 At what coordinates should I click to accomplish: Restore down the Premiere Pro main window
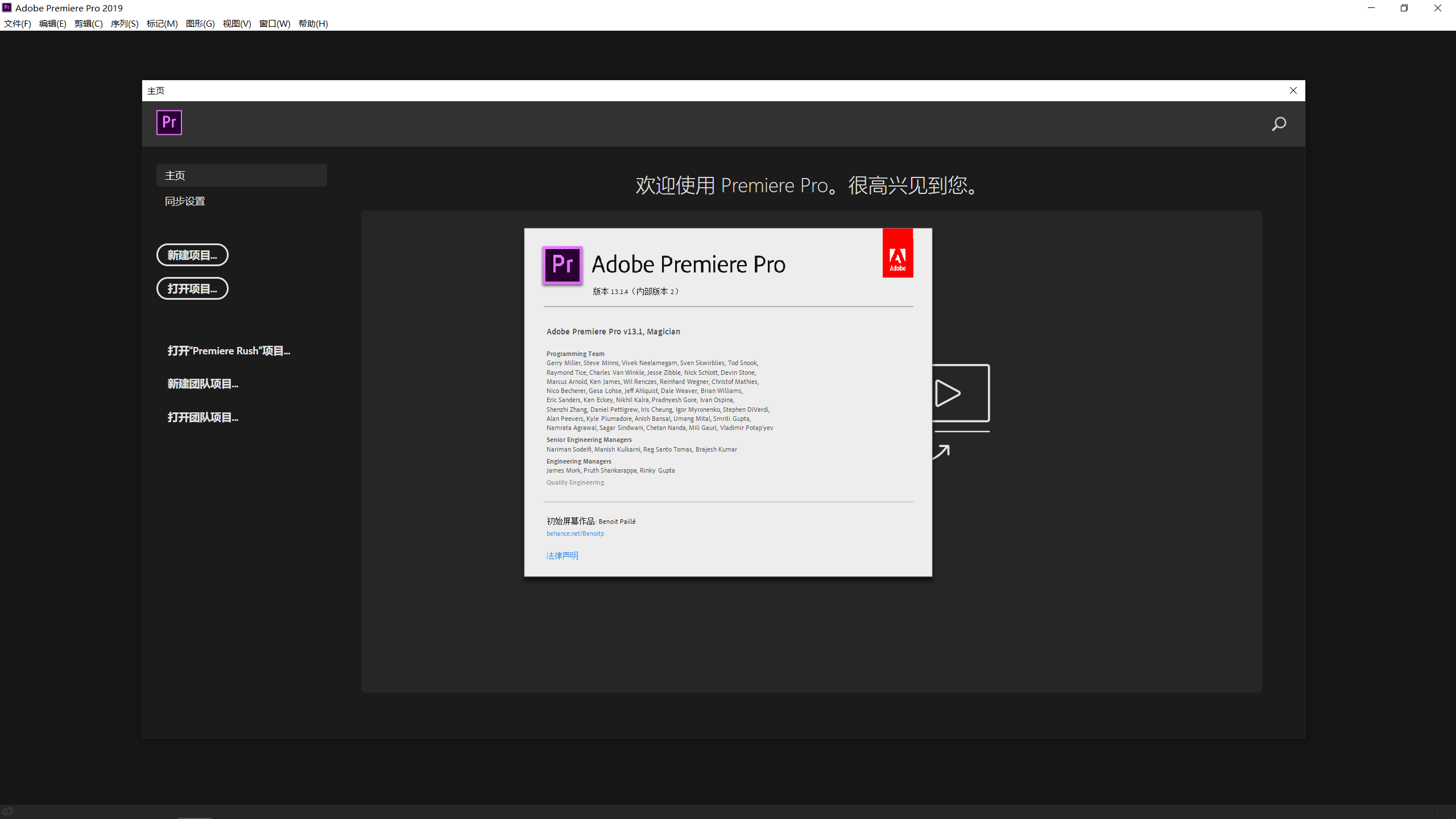[1404, 8]
